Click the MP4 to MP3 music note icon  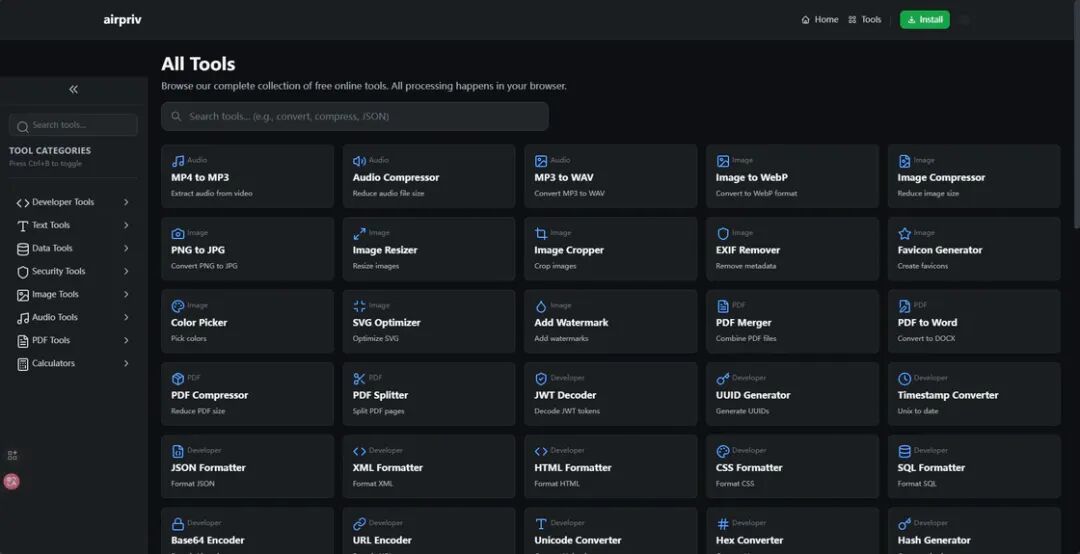point(178,161)
